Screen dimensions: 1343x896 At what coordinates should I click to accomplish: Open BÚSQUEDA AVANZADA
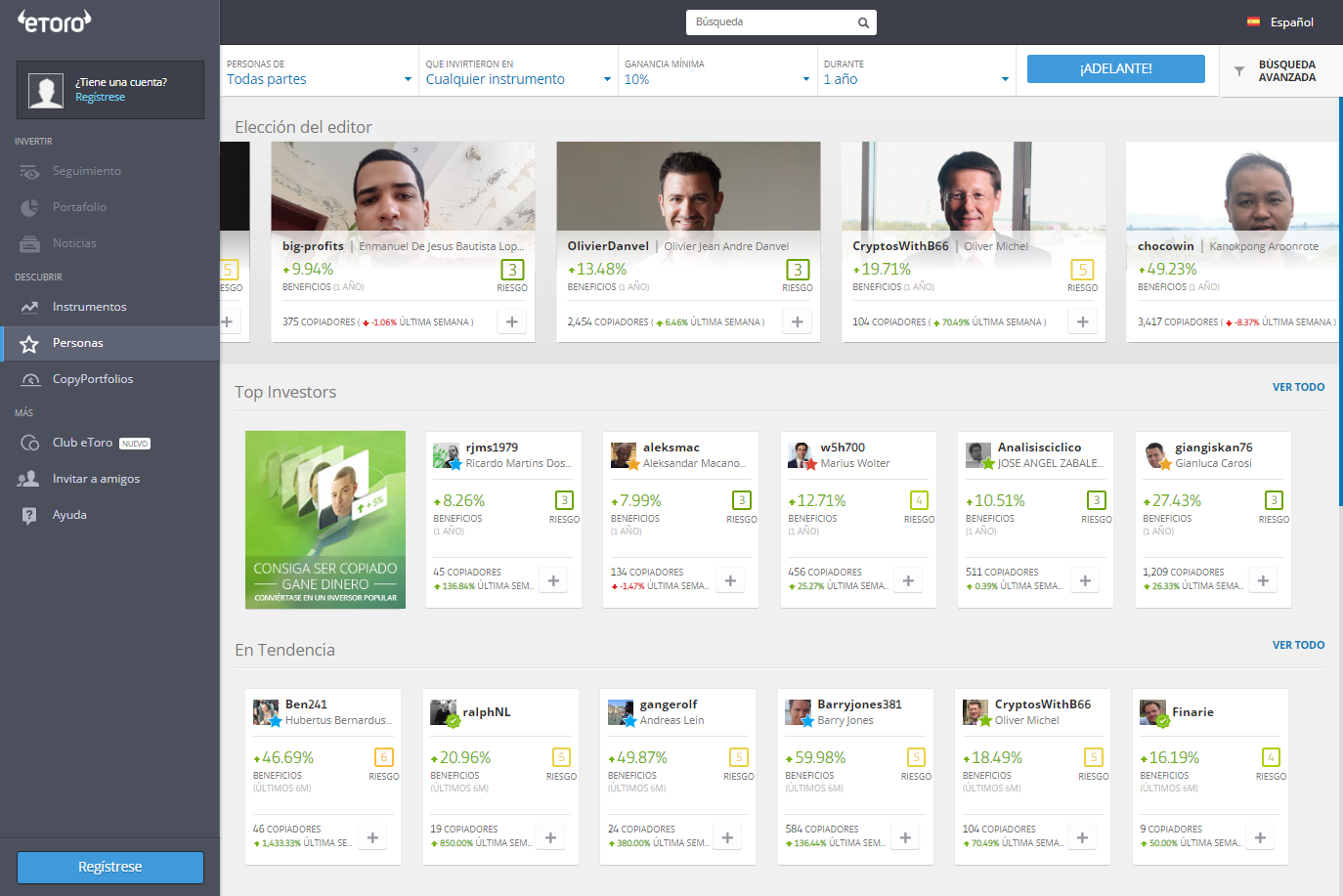point(1278,71)
